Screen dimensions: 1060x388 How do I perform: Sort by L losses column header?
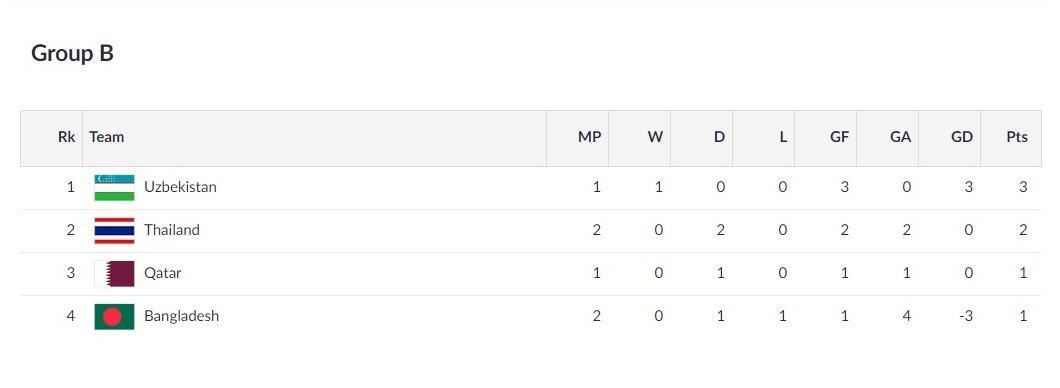click(x=783, y=137)
